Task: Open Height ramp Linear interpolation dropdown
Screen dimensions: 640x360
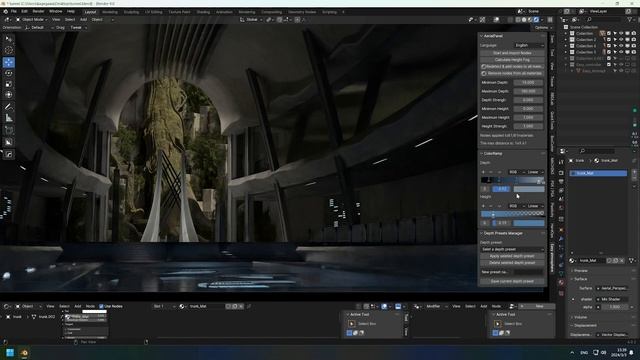Action: [535, 206]
